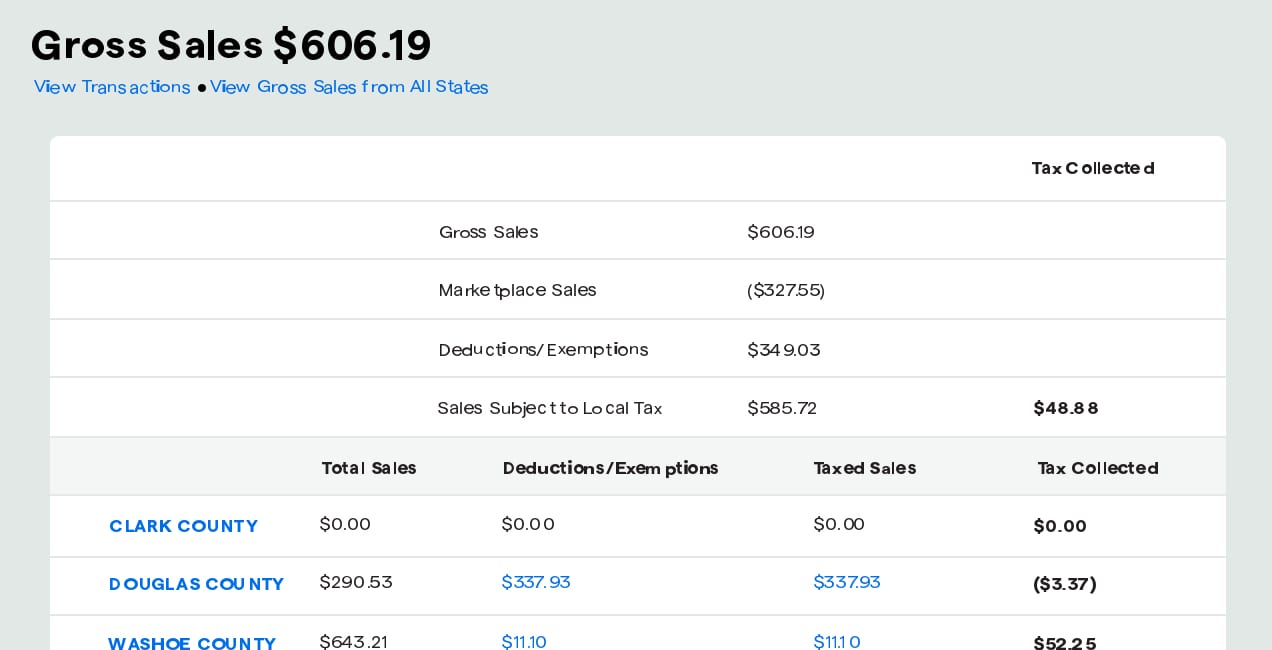This screenshot has width=1272, height=650.
Task: Open the View Transactions link
Action: pyautogui.click(x=112, y=87)
